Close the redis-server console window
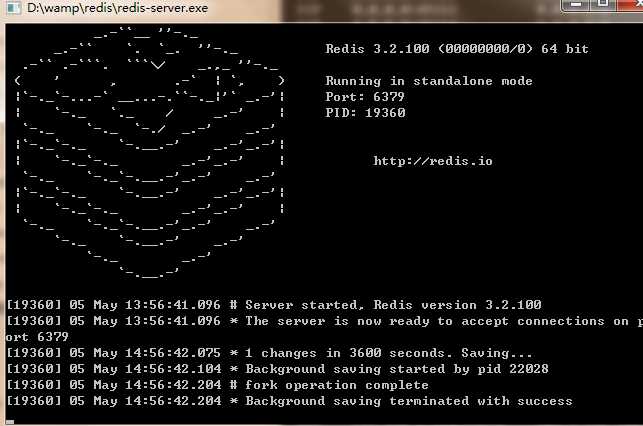The width and height of the screenshot is (643, 426). (x=630, y=4)
